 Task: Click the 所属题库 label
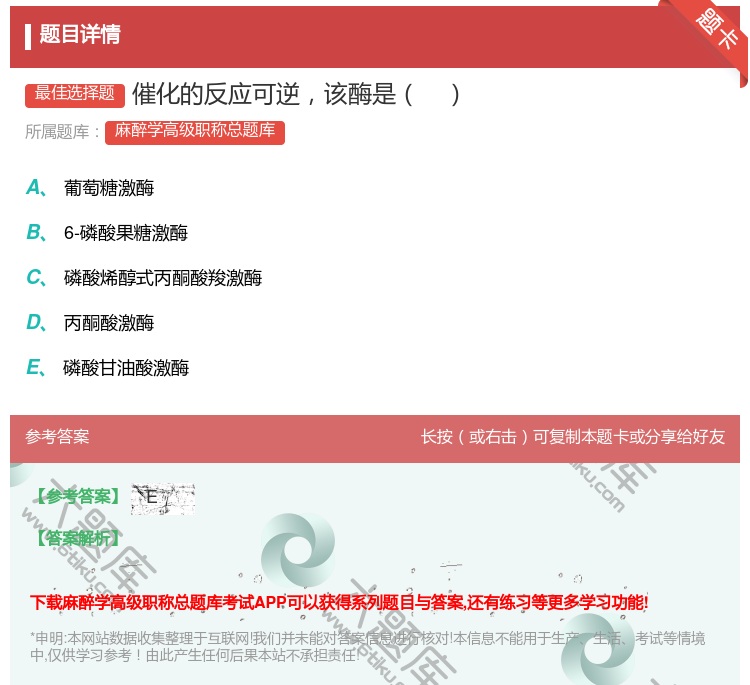pos(62,132)
